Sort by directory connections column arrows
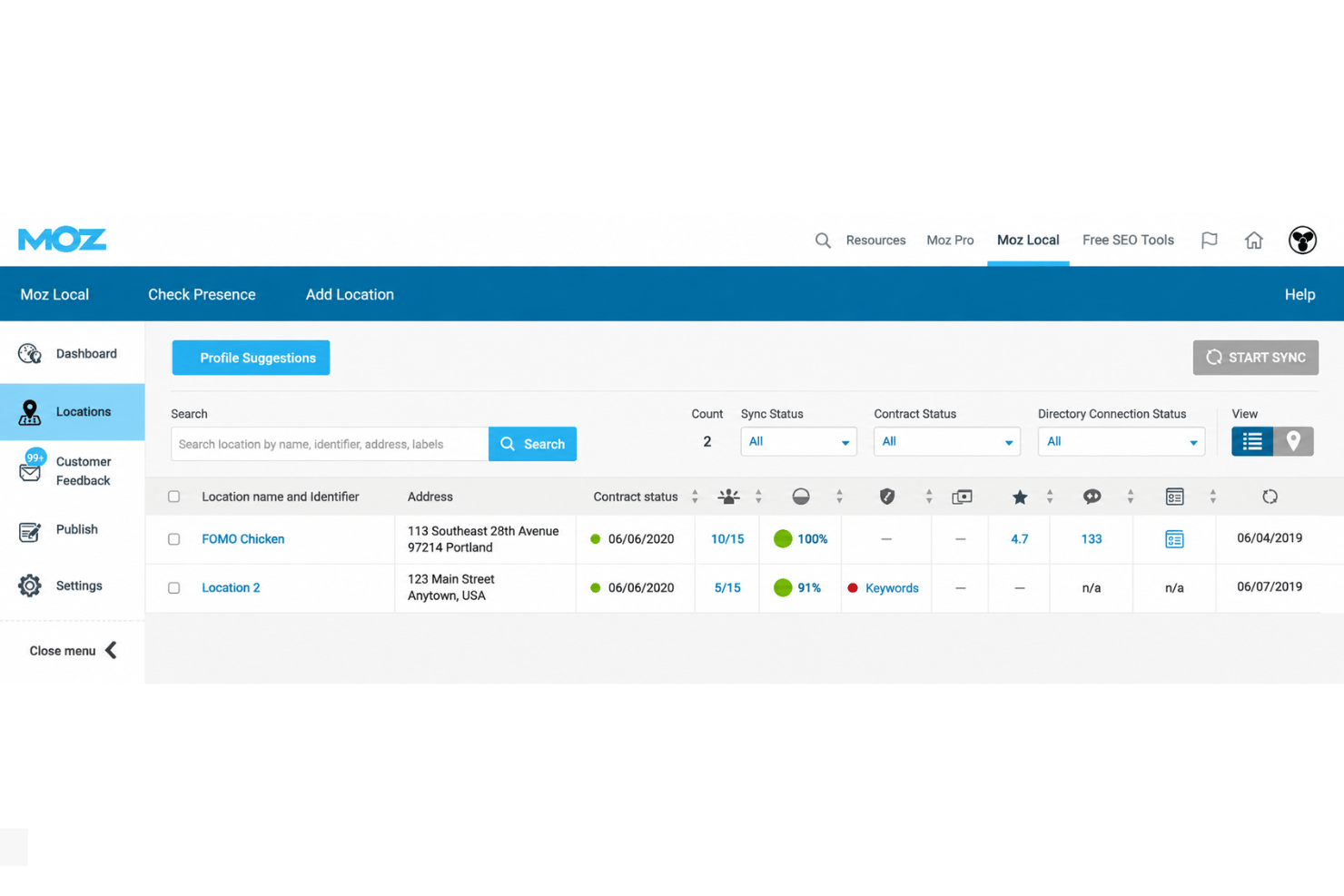The height and width of the screenshot is (896, 1344). [758, 497]
